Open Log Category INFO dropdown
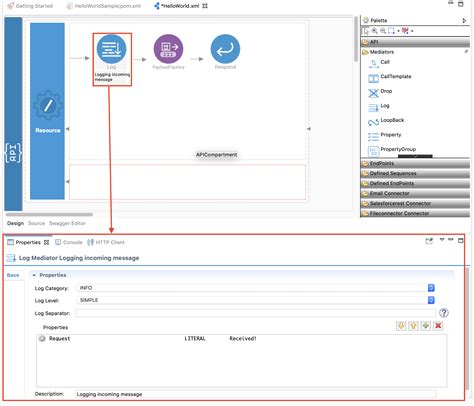The height and width of the screenshot is (406, 474). pyautogui.click(x=431, y=288)
